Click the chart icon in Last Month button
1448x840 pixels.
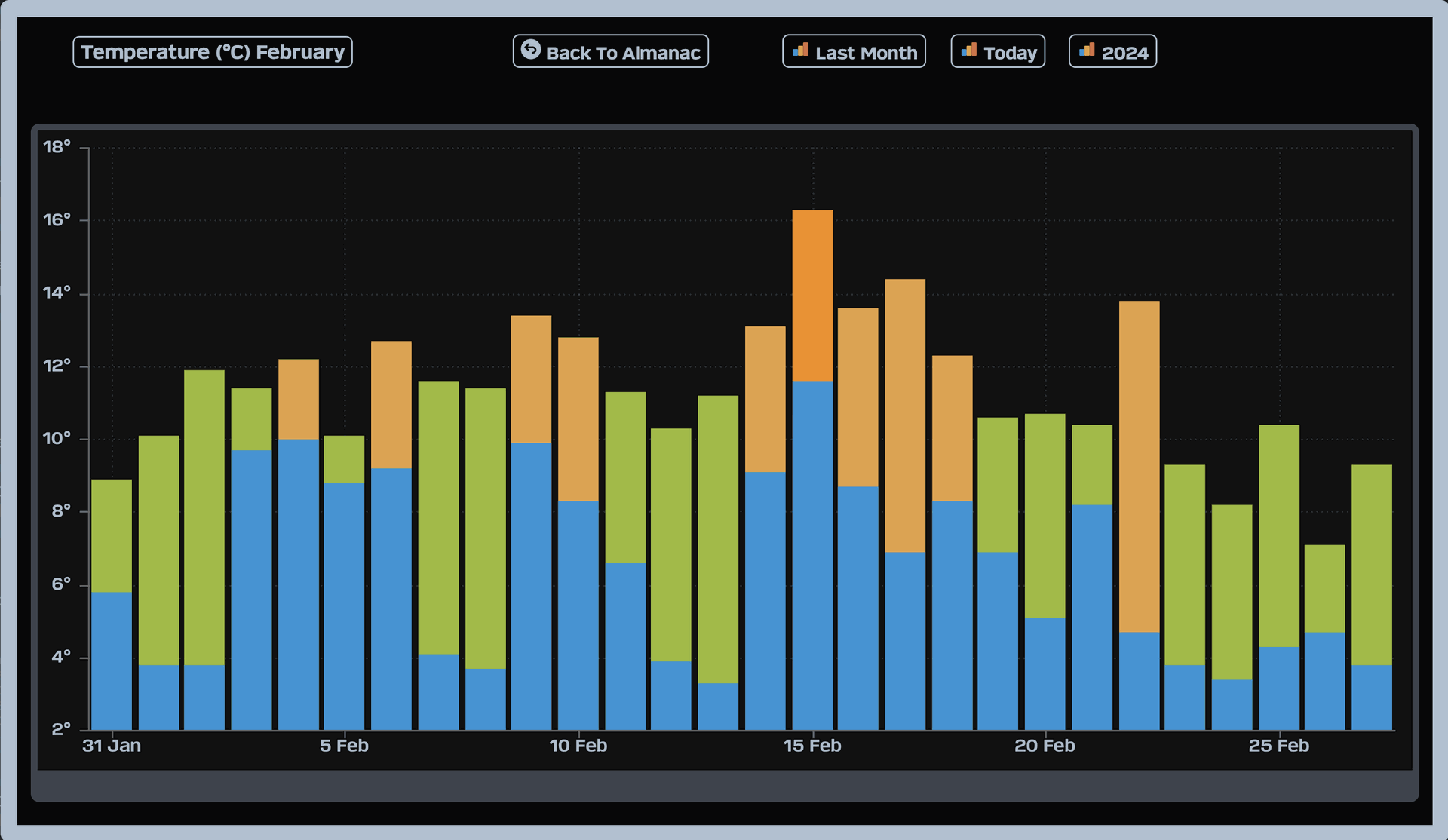[x=800, y=51]
